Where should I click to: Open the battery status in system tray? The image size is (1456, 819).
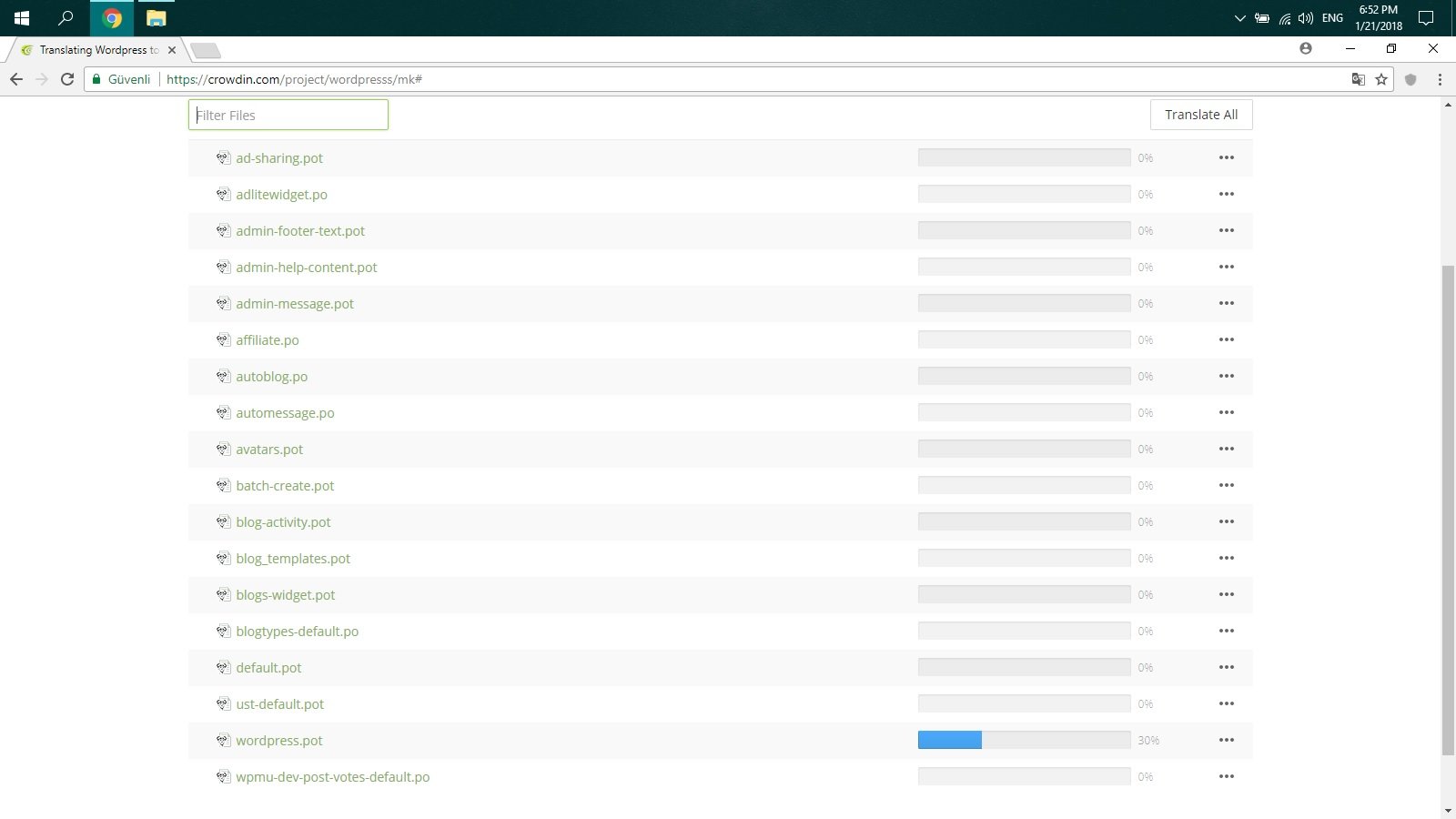point(1262,18)
